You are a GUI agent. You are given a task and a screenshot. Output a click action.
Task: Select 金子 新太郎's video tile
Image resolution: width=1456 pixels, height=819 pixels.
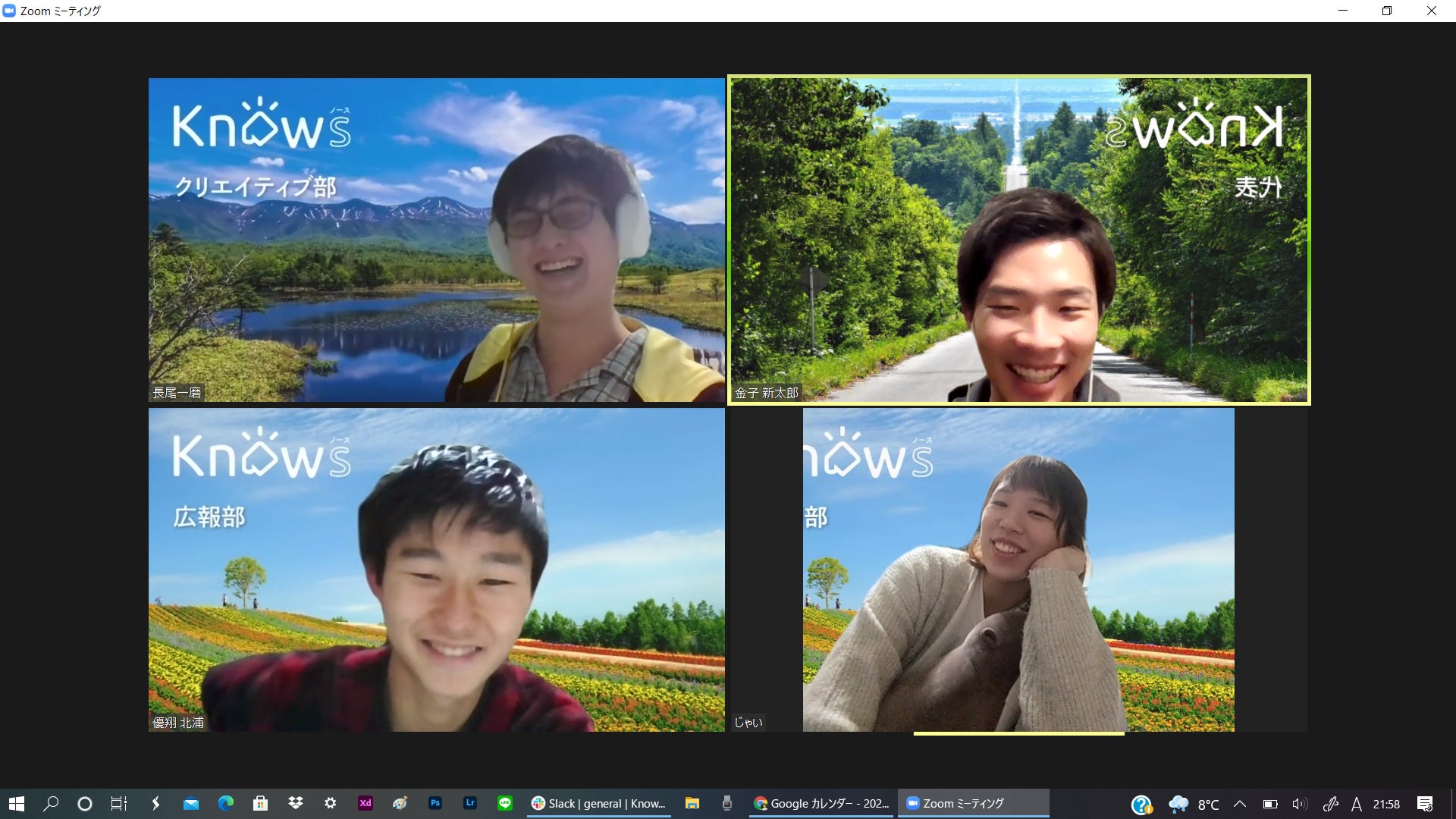(x=1019, y=240)
